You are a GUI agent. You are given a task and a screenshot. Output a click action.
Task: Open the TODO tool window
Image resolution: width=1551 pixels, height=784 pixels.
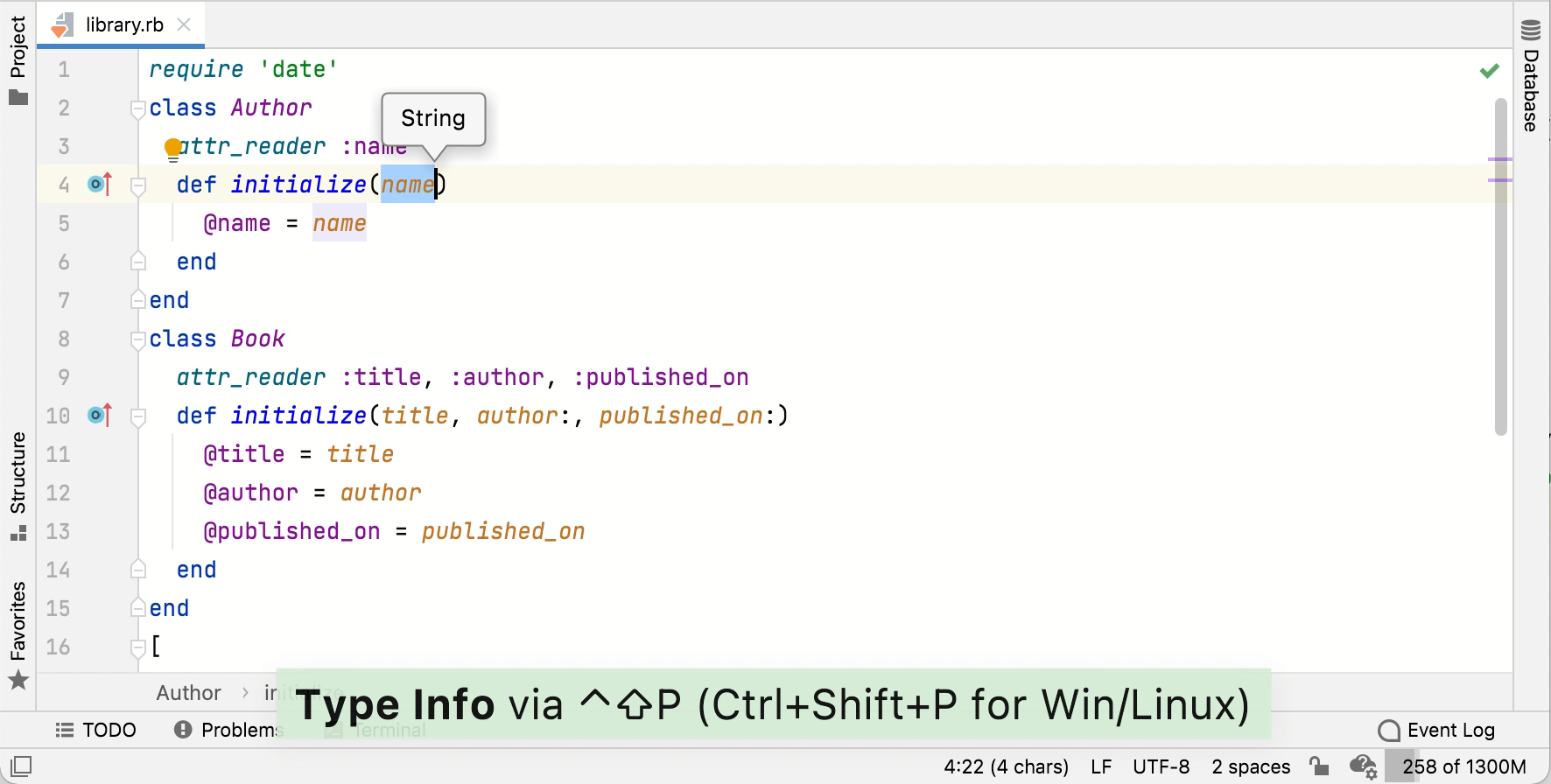pos(96,730)
